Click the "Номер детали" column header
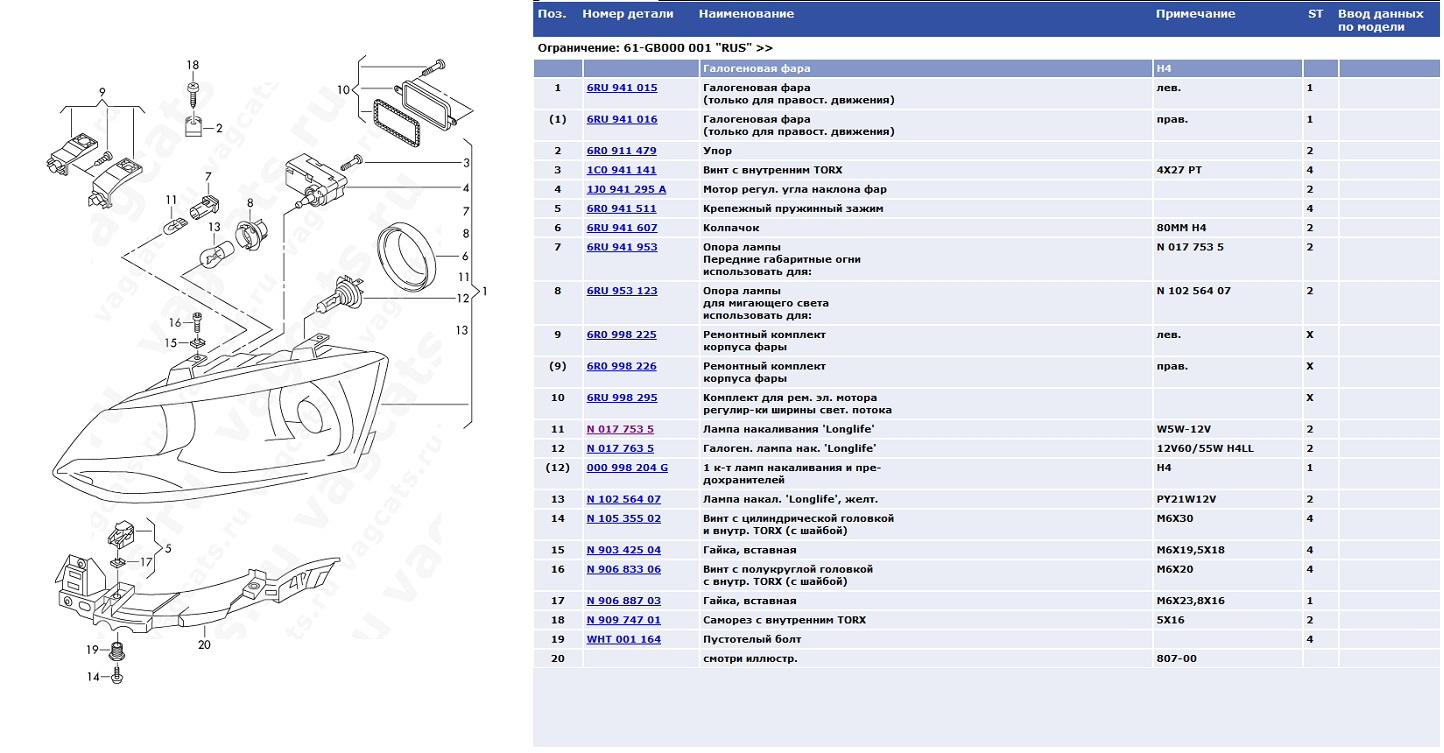This screenshot has height=753, width=1444. click(628, 14)
